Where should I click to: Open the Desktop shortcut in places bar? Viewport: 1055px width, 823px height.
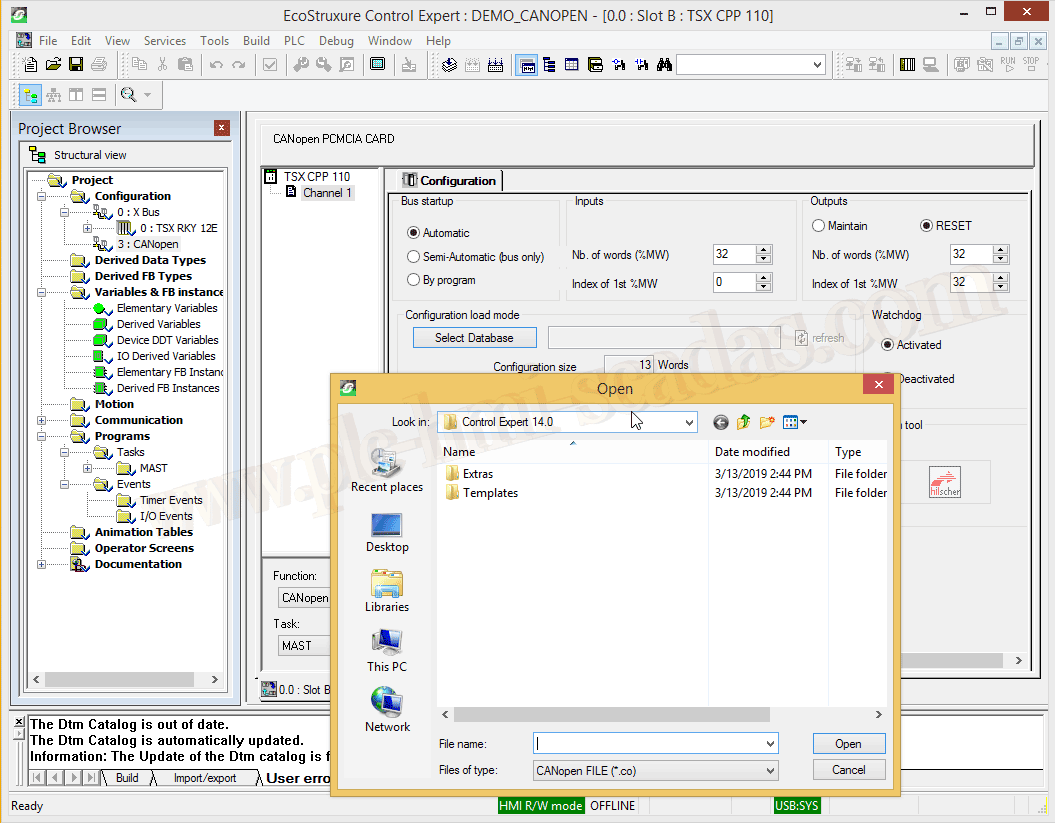(x=387, y=532)
